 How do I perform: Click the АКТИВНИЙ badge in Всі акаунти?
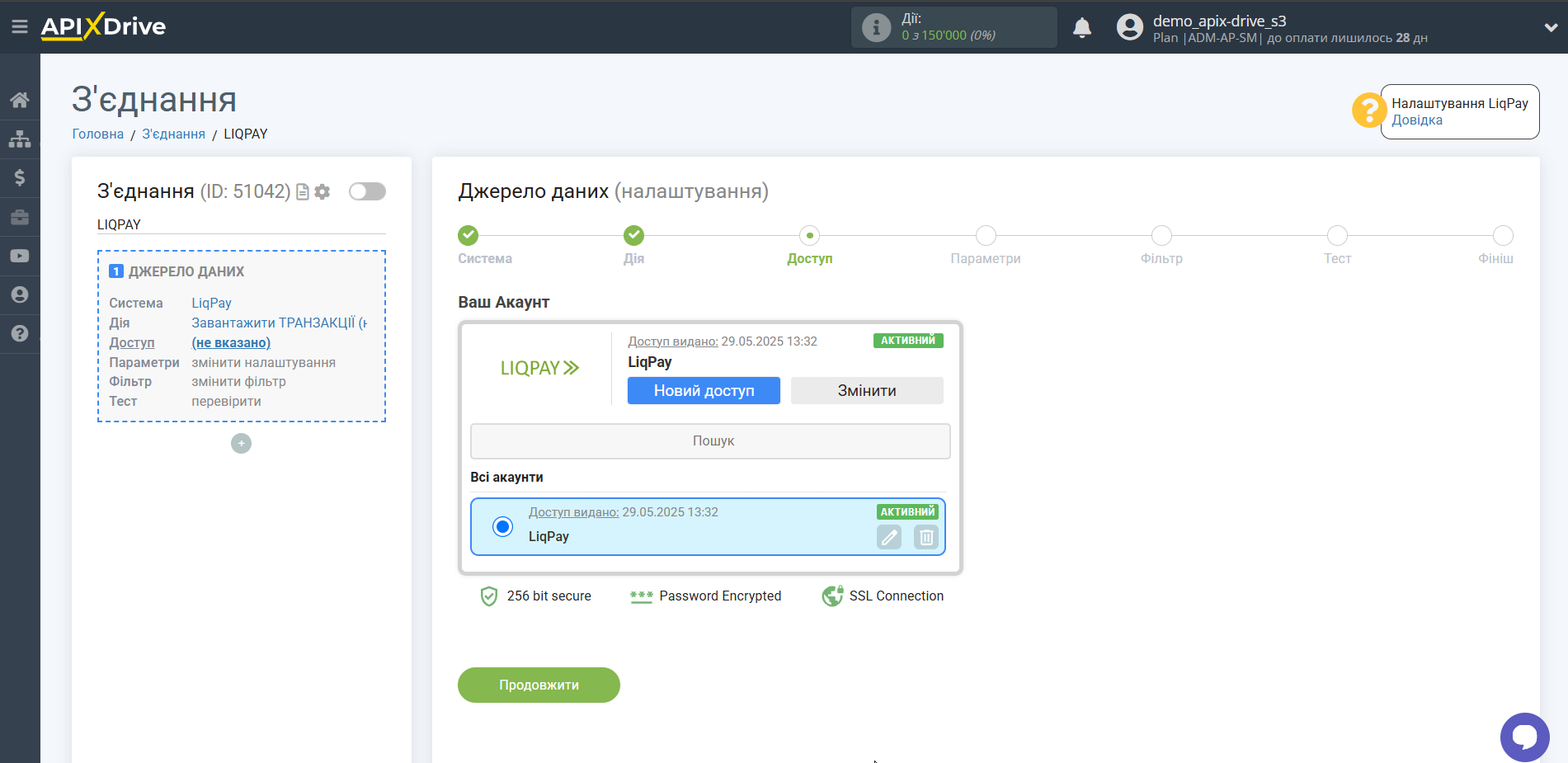pos(907,512)
